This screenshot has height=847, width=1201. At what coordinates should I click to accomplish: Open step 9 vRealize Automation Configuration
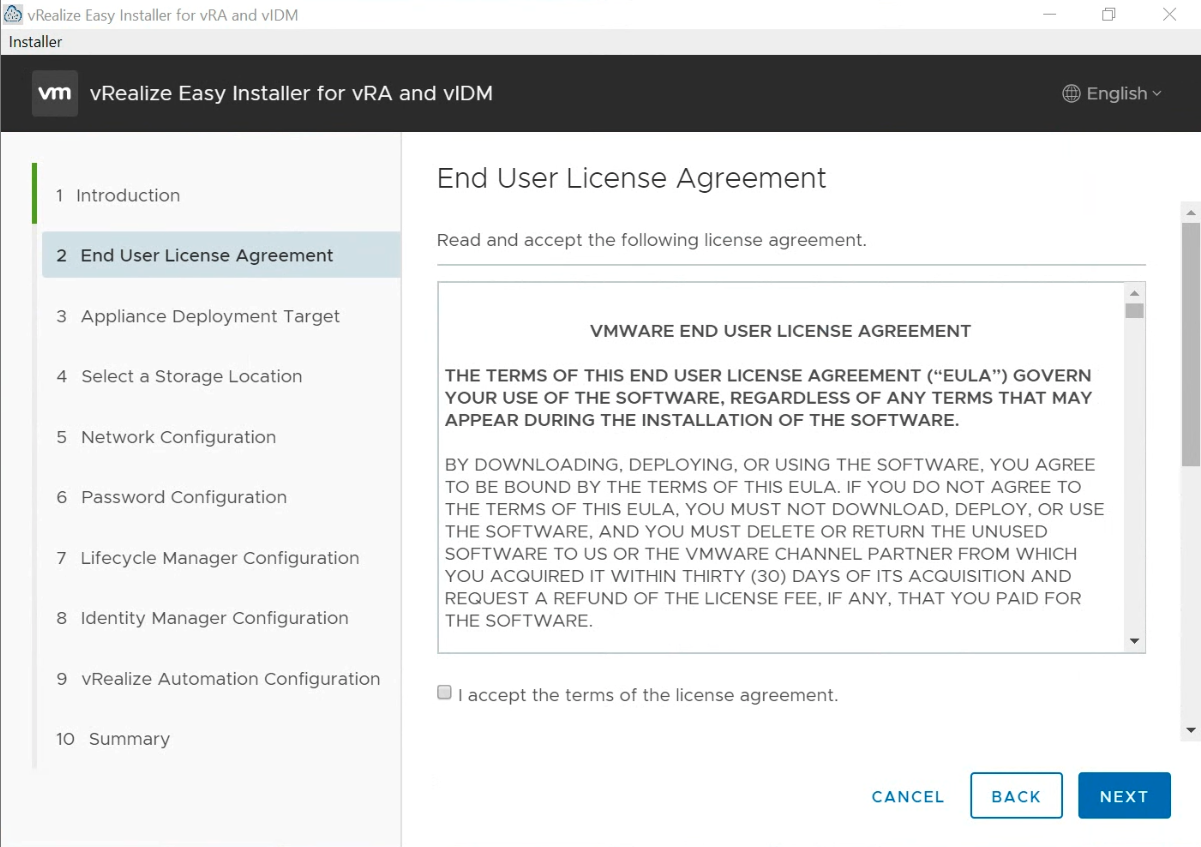(x=230, y=678)
